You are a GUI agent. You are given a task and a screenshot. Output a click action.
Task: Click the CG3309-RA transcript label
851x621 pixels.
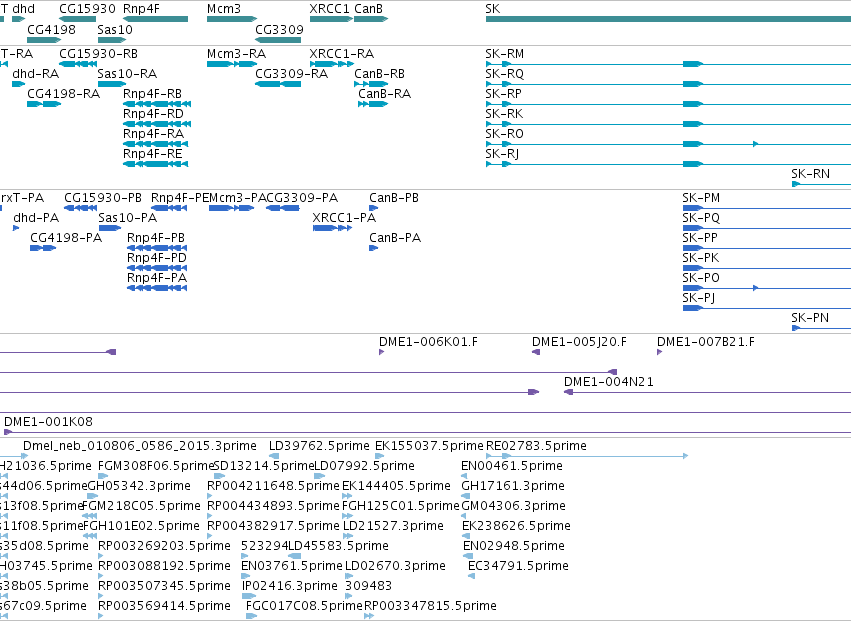click(x=291, y=74)
